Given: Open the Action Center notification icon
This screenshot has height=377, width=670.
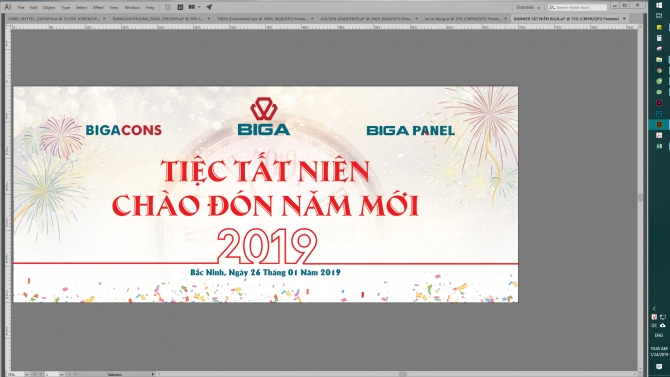Looking at the screenshot, I should coord(659,367).
